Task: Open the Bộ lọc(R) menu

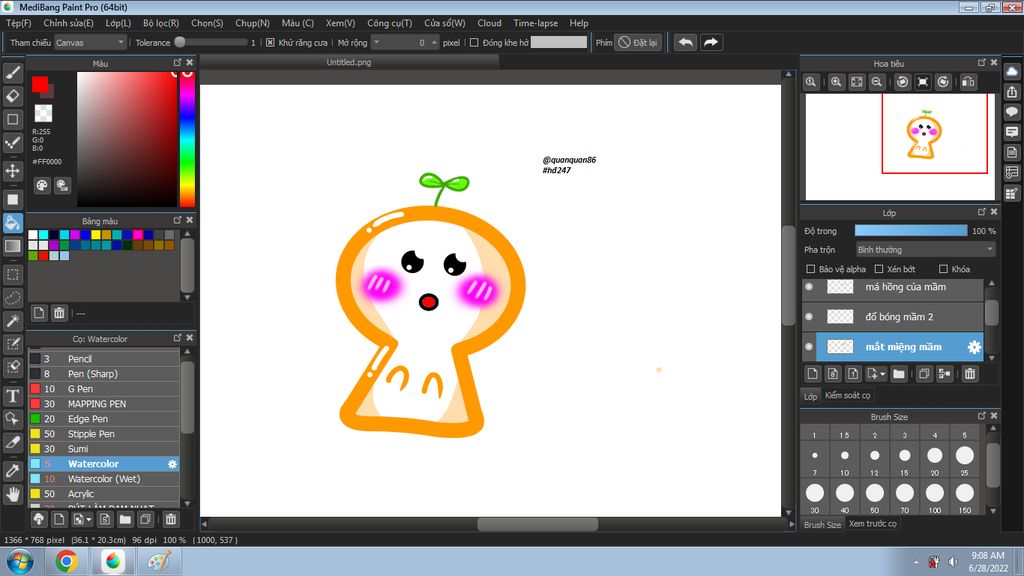Action: click(161, 23)
